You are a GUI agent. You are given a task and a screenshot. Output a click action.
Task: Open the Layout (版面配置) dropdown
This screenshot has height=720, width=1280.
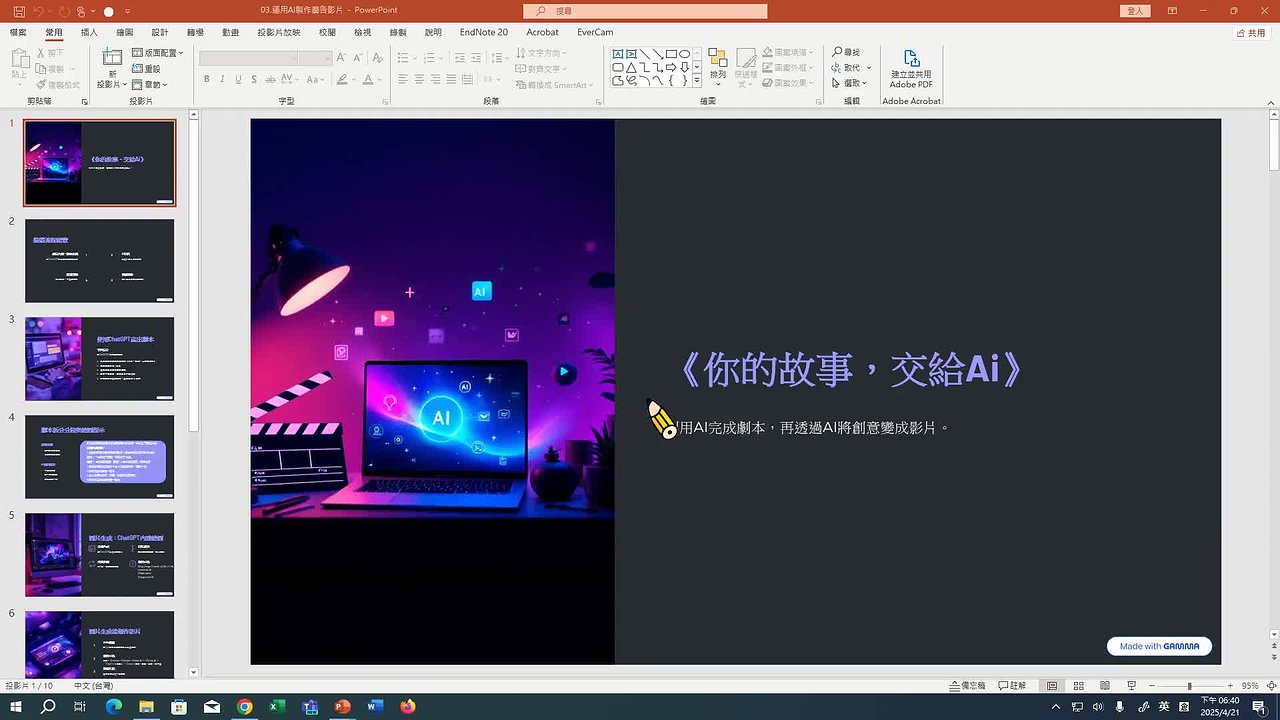[x=158, y=53]
